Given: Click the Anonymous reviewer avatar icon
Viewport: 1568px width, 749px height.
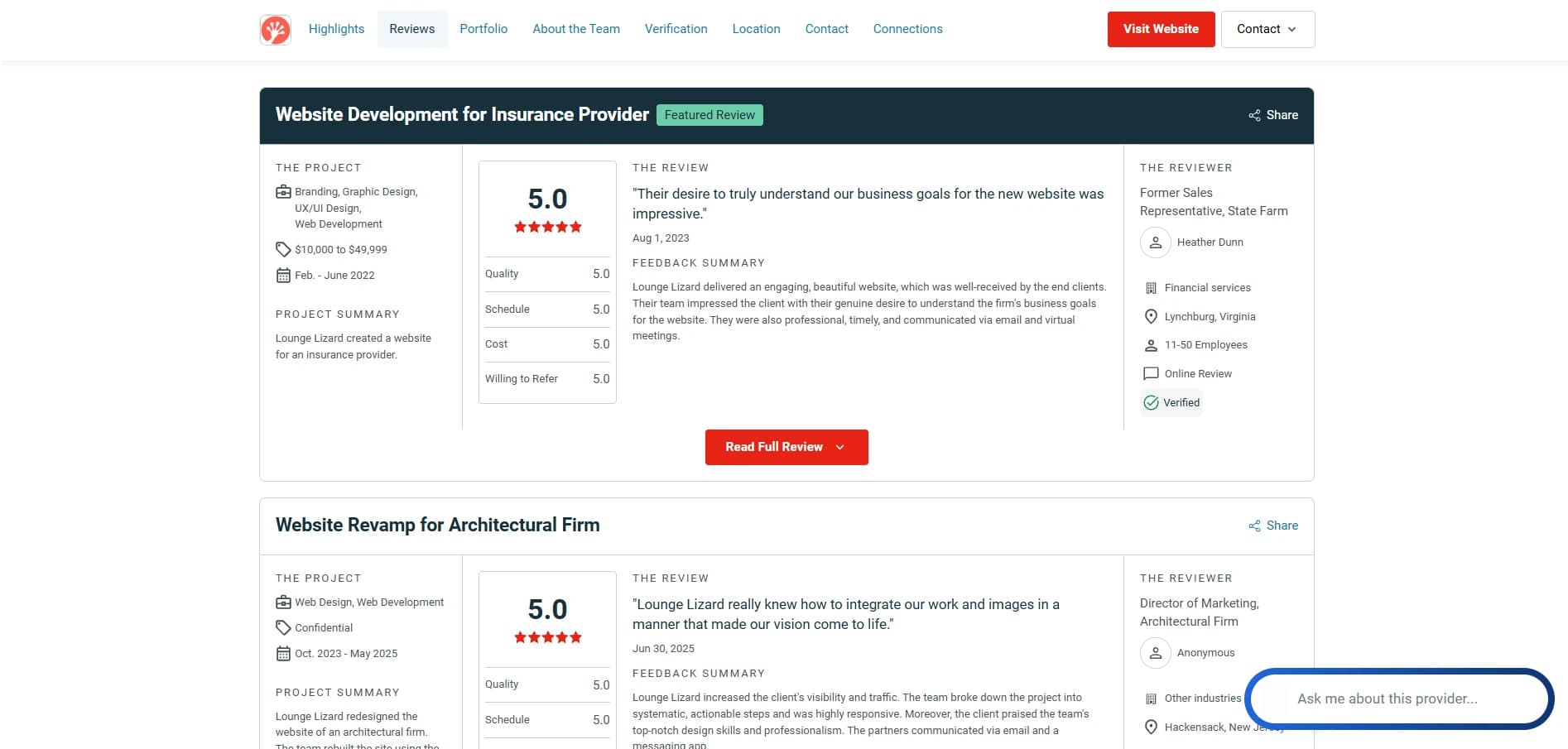Looking at the screenshot, I should (1156, 653).
